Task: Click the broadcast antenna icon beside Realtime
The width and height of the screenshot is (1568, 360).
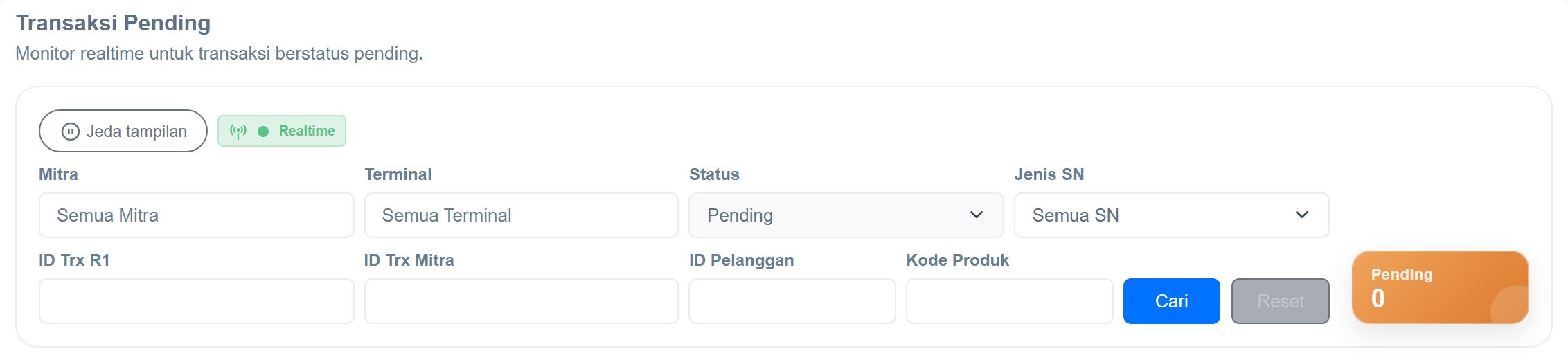Action: point(238,131)
